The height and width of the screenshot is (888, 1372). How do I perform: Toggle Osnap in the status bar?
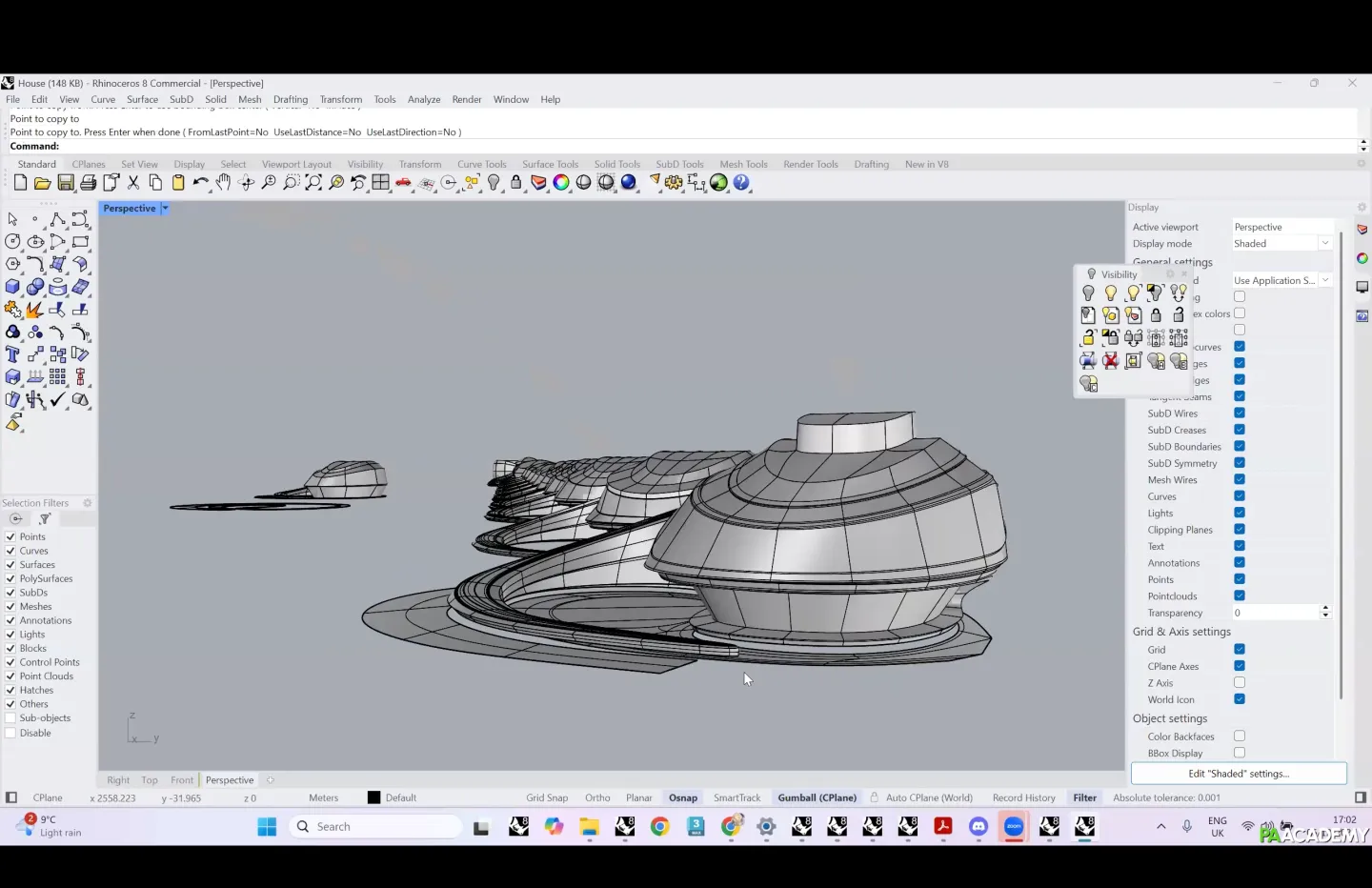pos(682,797)
